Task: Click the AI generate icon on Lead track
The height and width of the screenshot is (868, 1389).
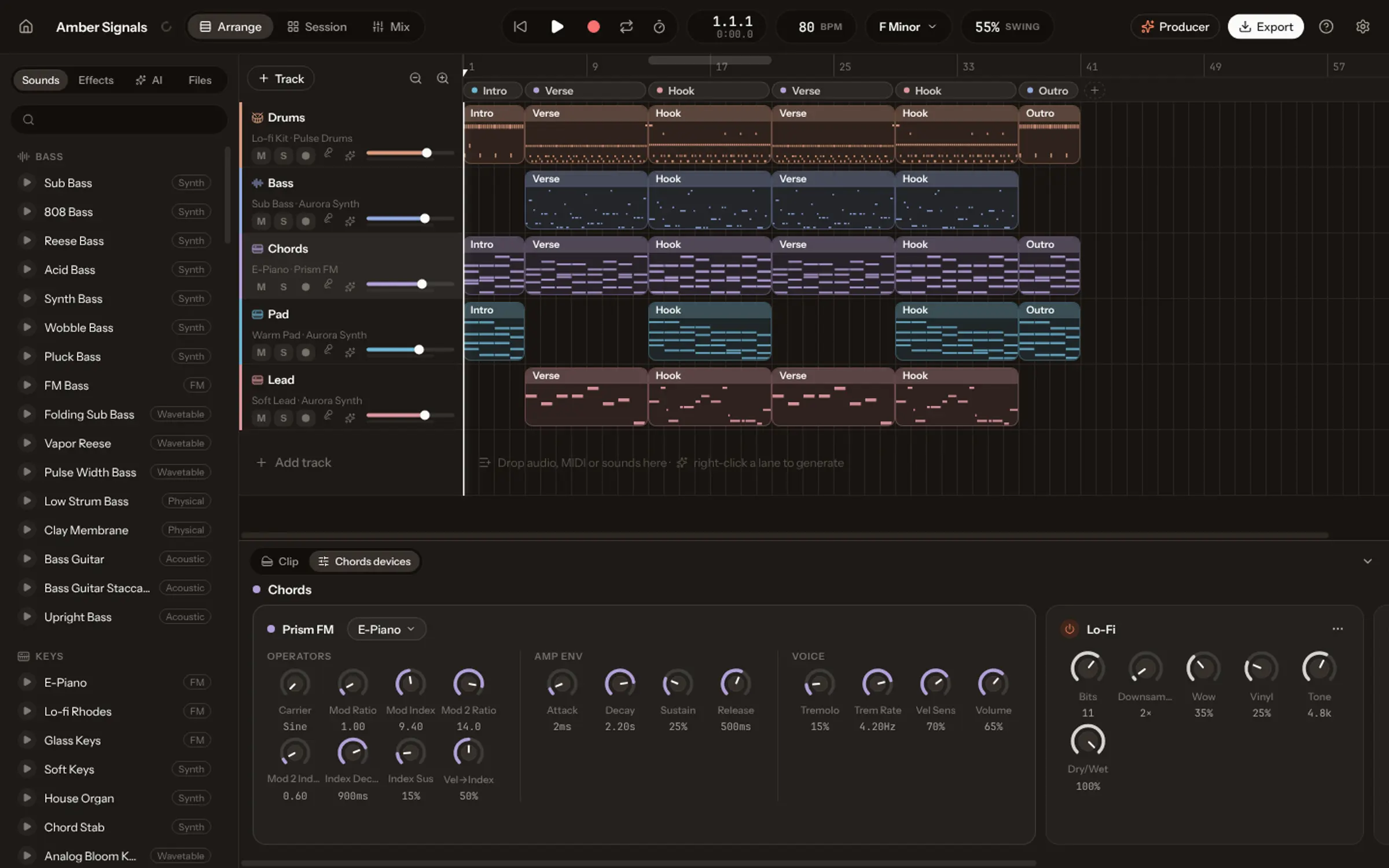Action: coord(350,417)
